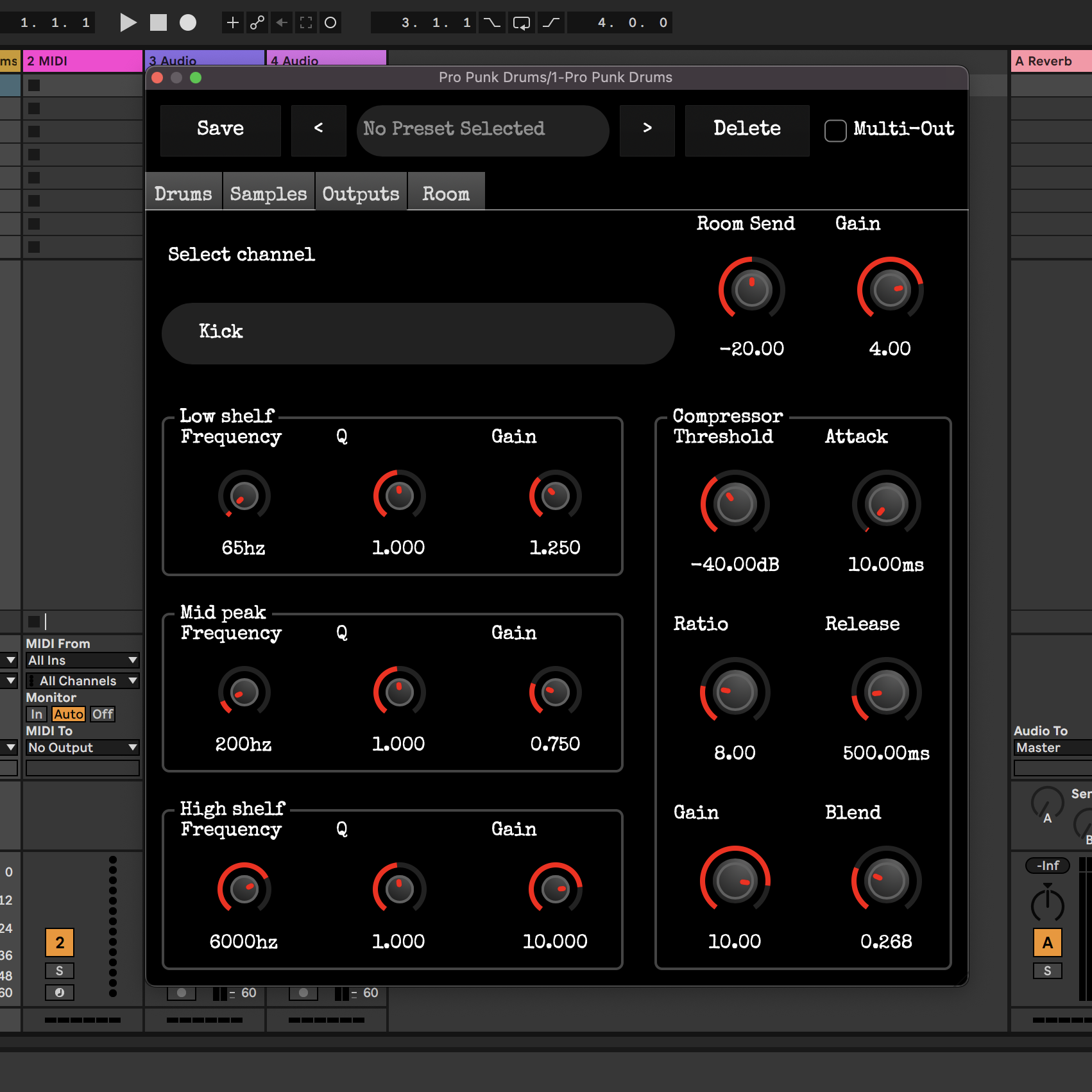Open the No Preset Selected preset box
Viewport: 1092px width, 1092px height.
coord(482,130)
